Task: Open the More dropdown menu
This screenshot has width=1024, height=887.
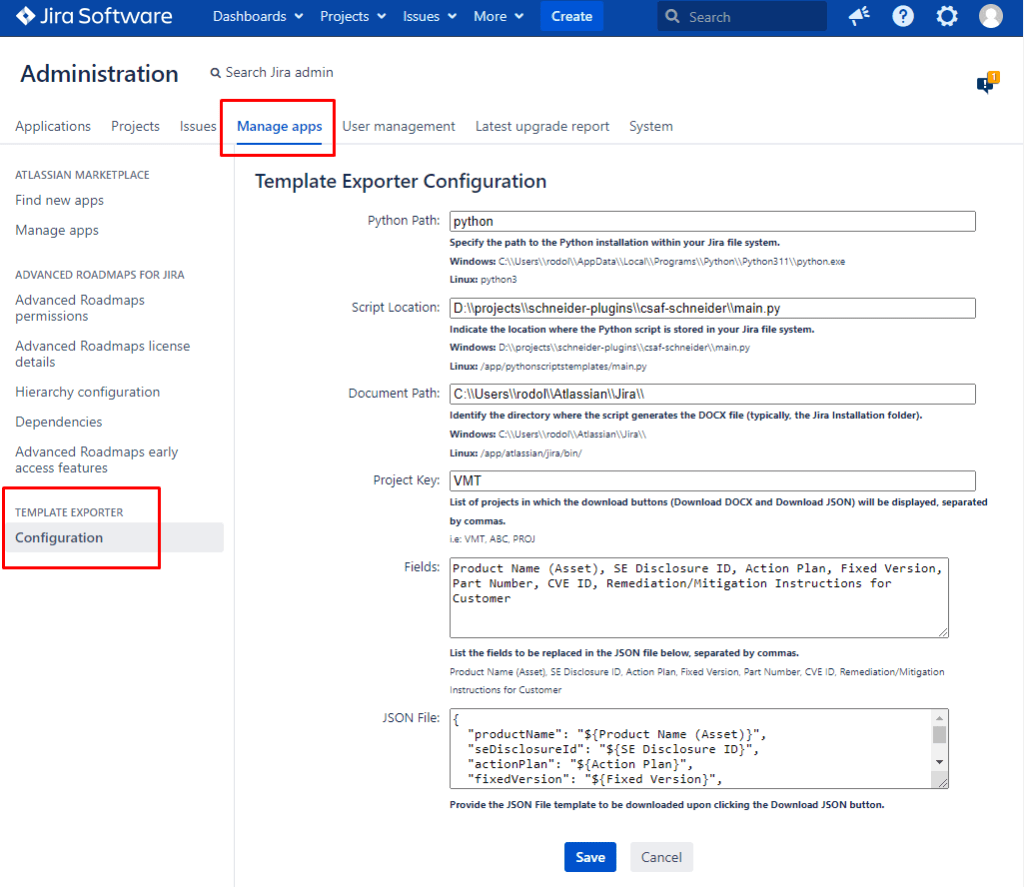Action: (498, 17)
